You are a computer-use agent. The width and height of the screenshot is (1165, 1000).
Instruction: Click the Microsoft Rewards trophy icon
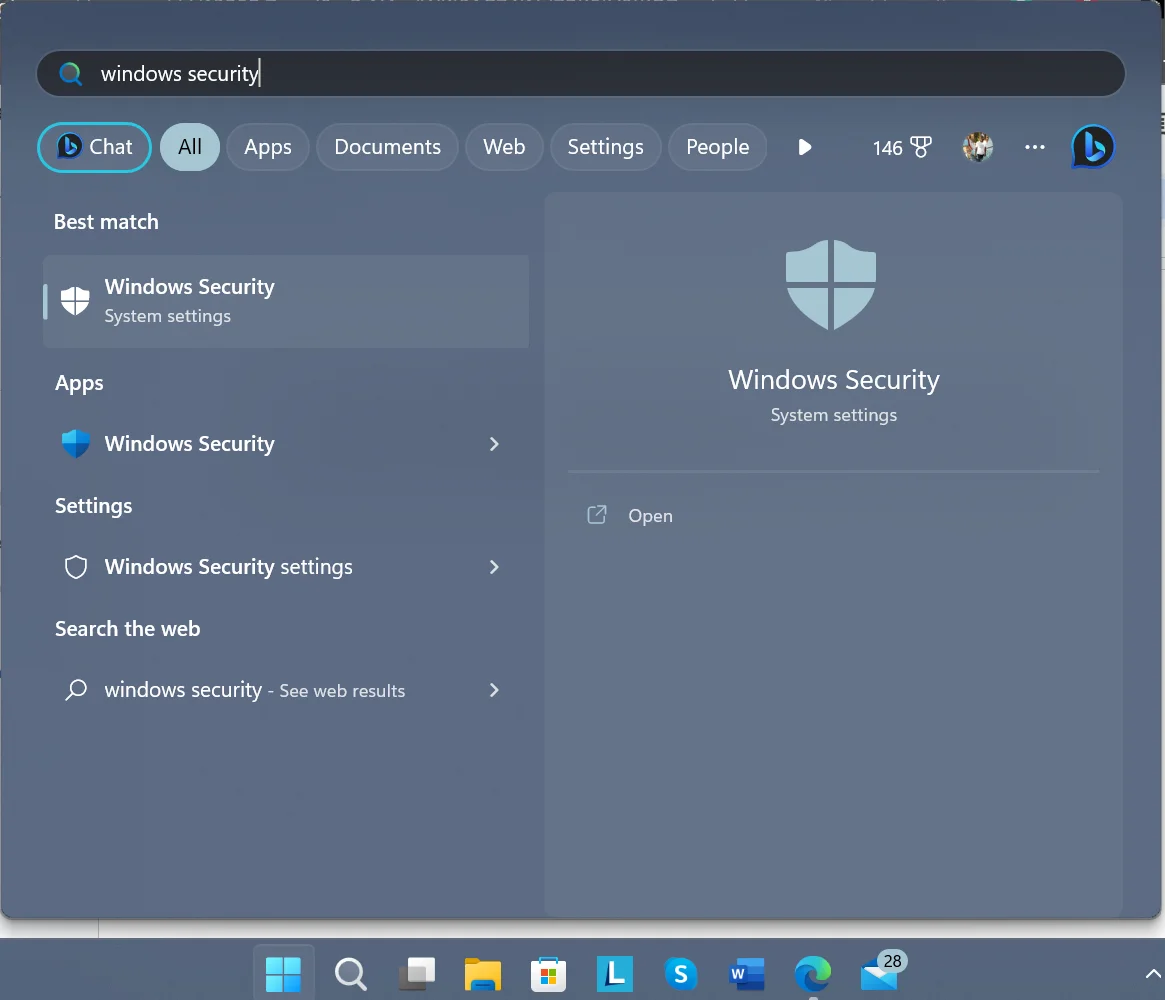(920, 147)
